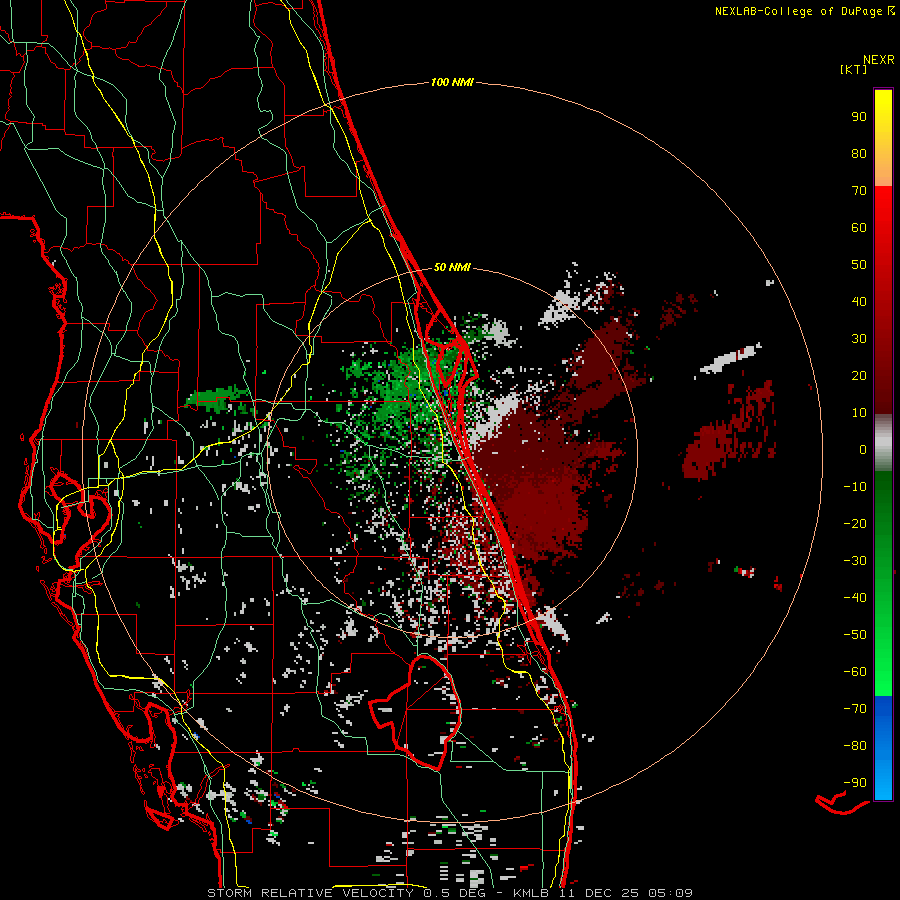Click the 0 value label on the velocity scale
Image resolution: width=900 pixels, height=900 pixels.
(861, 449)
